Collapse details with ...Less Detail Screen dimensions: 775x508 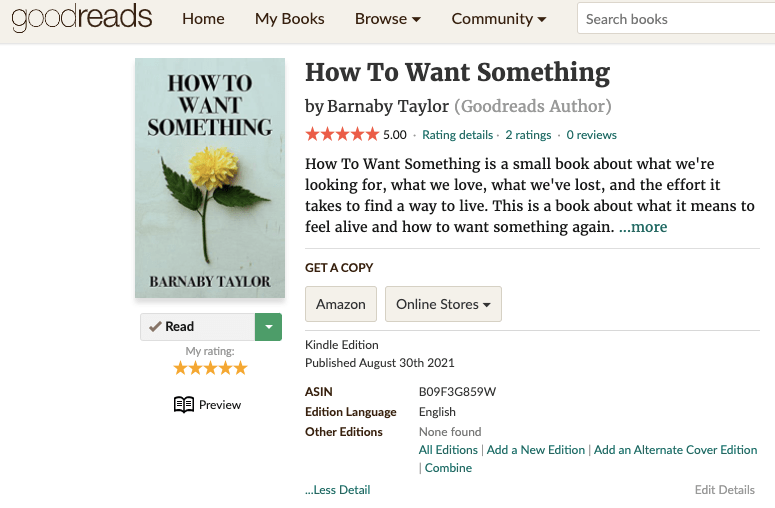coord(337,490)
